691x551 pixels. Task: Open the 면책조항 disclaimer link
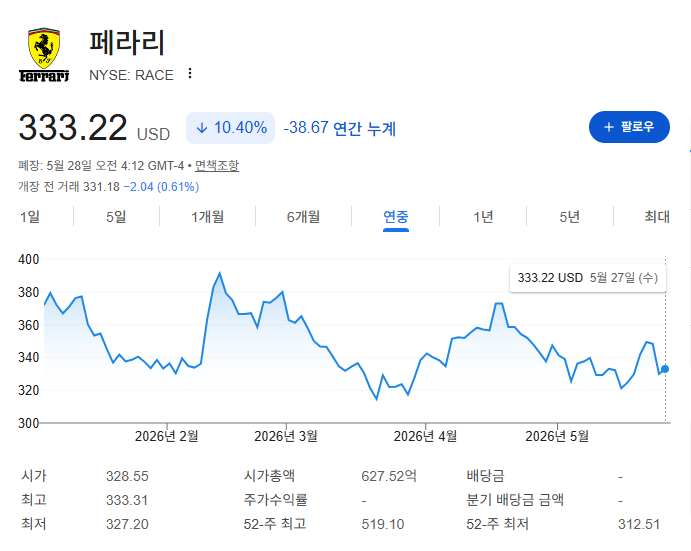[x=217, y=166]
